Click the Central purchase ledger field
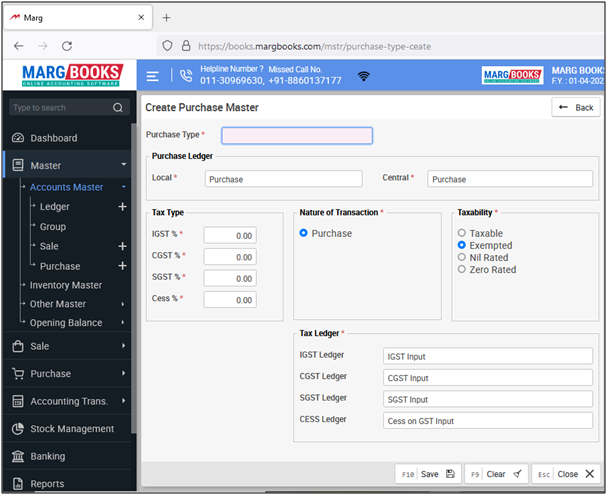608x495 pixels. 510,179
